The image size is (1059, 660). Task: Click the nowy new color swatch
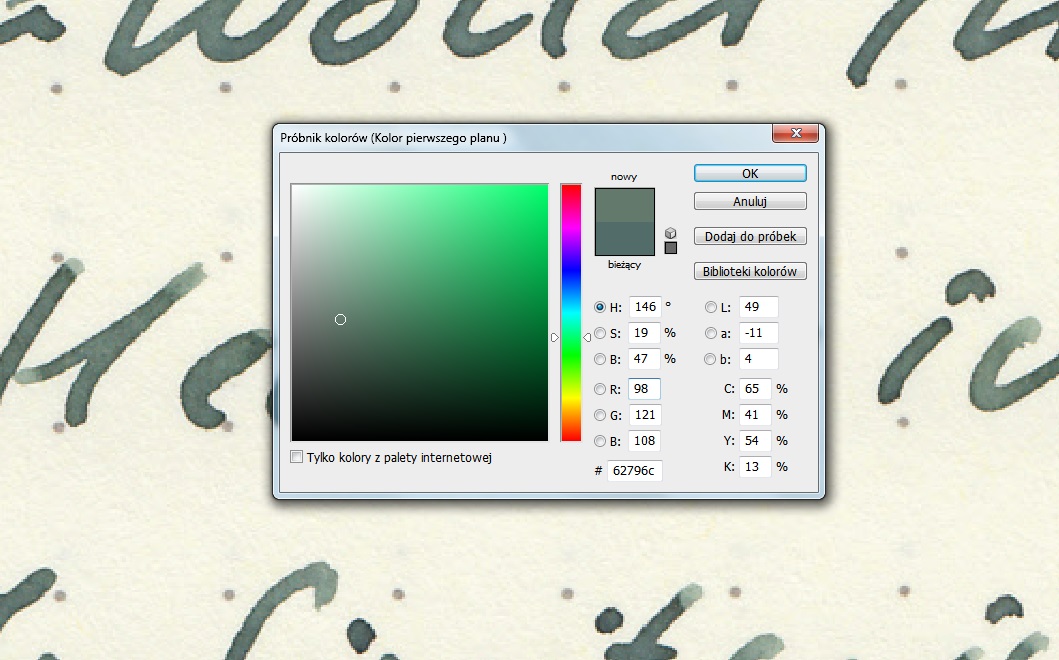coord(624,205)
